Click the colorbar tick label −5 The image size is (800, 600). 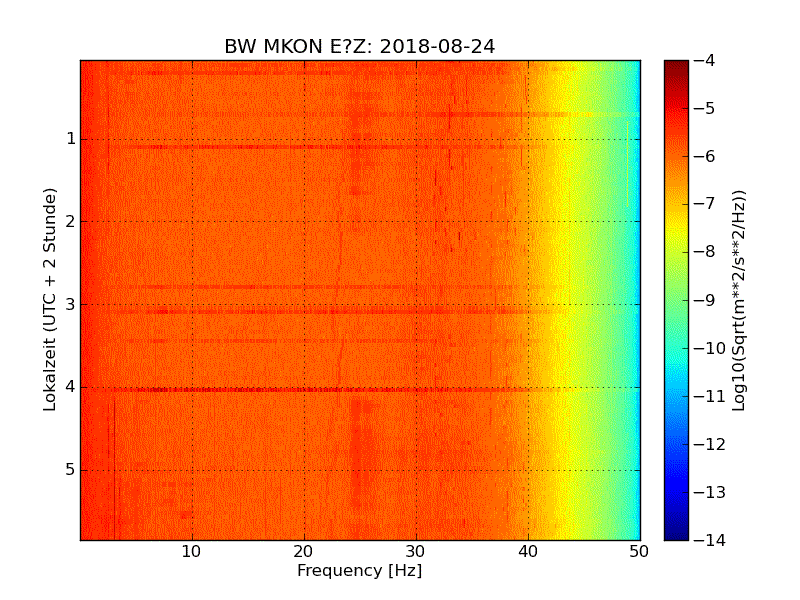point(704,108)
